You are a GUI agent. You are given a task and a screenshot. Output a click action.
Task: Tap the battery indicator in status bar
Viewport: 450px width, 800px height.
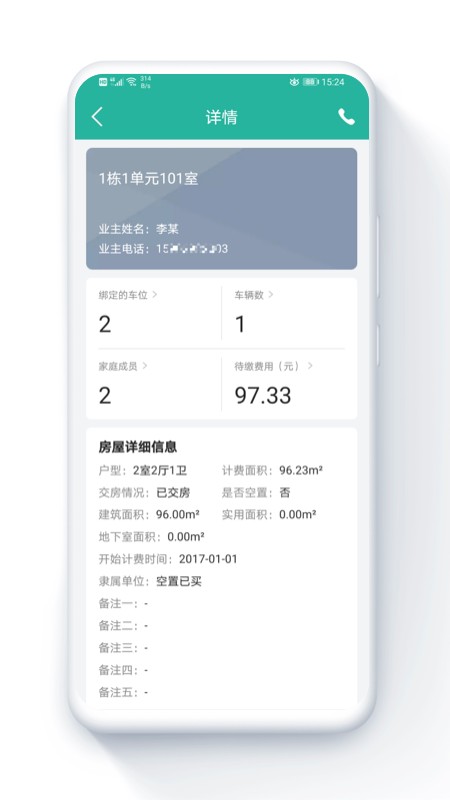310,82
